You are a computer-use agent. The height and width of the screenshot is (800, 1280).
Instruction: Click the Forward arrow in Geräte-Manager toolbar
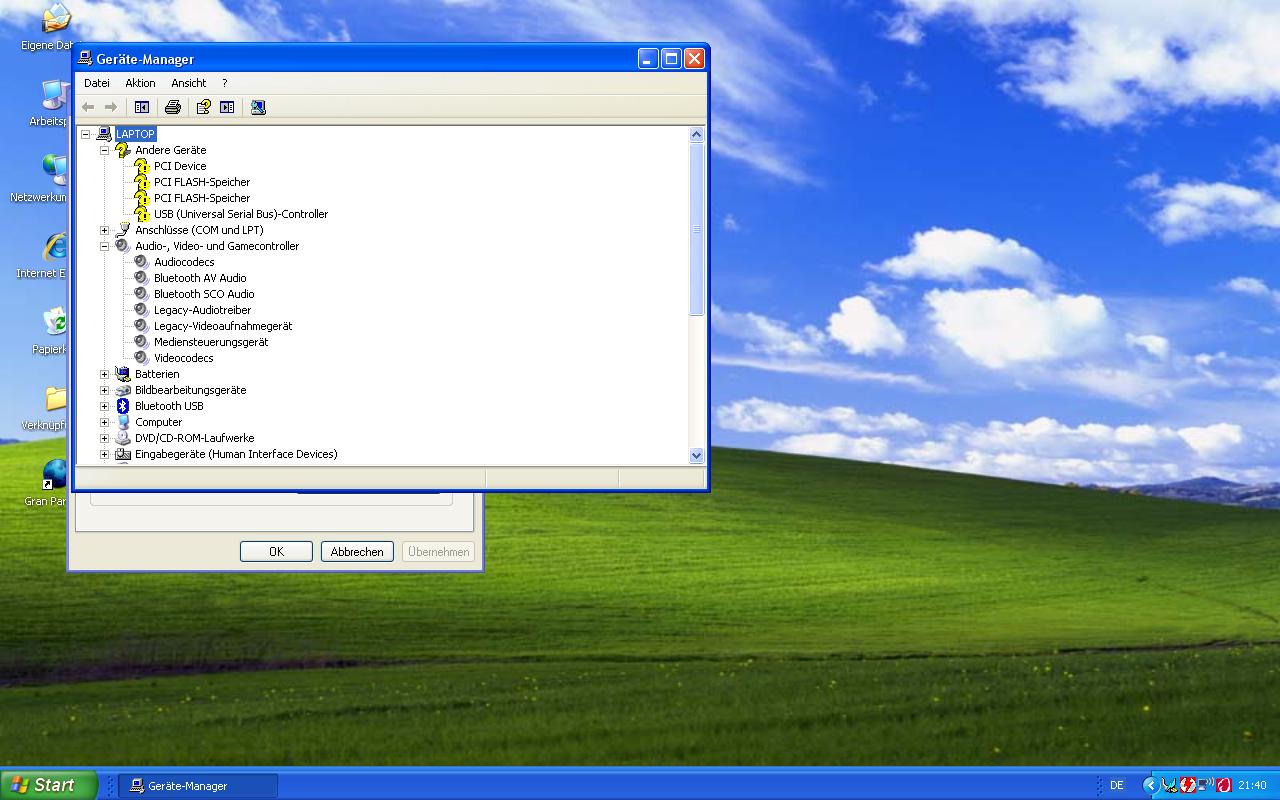pyautogui.click(x=111, y=107)
